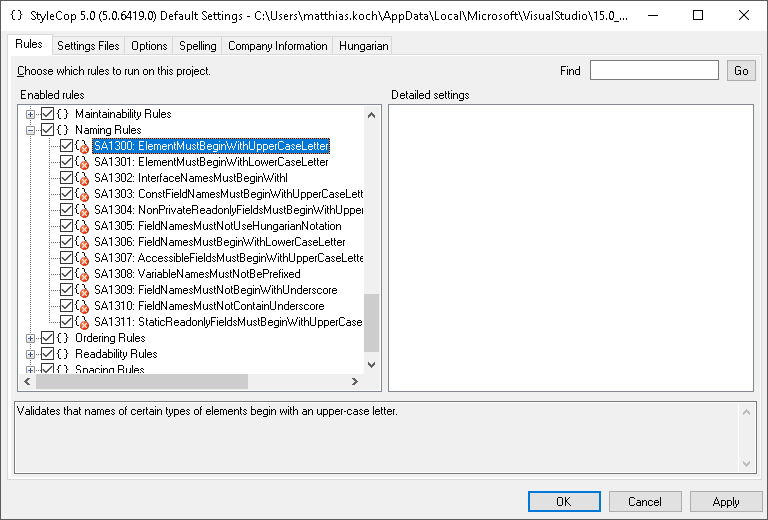
Task: Expand the Maintainability Rules node
Action: 30,115
